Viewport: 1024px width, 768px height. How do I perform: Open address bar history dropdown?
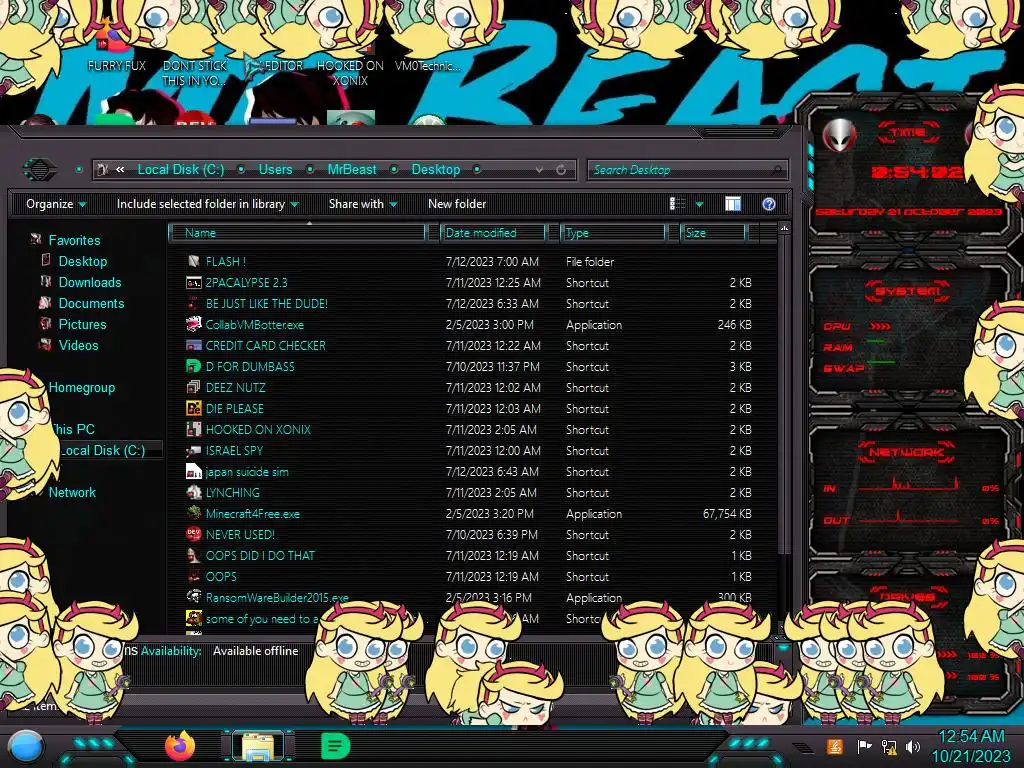coord(539,170)
